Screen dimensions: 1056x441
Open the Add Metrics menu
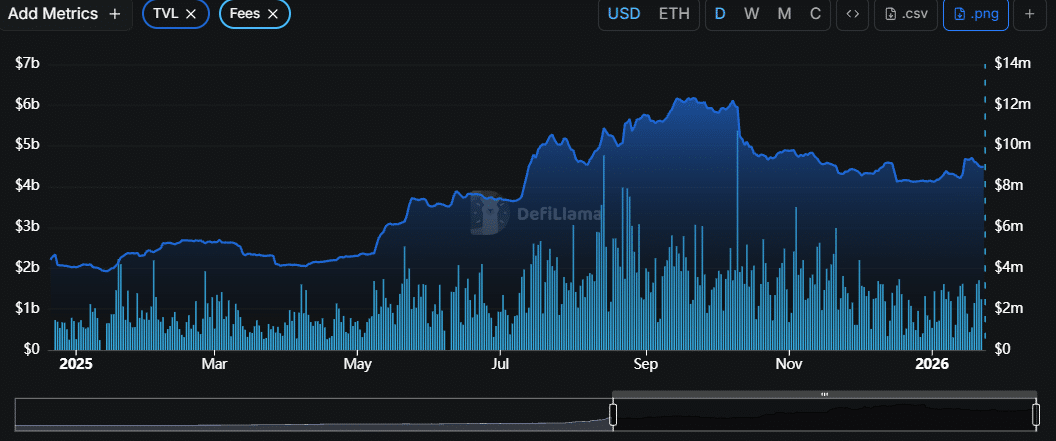(64, 14)
